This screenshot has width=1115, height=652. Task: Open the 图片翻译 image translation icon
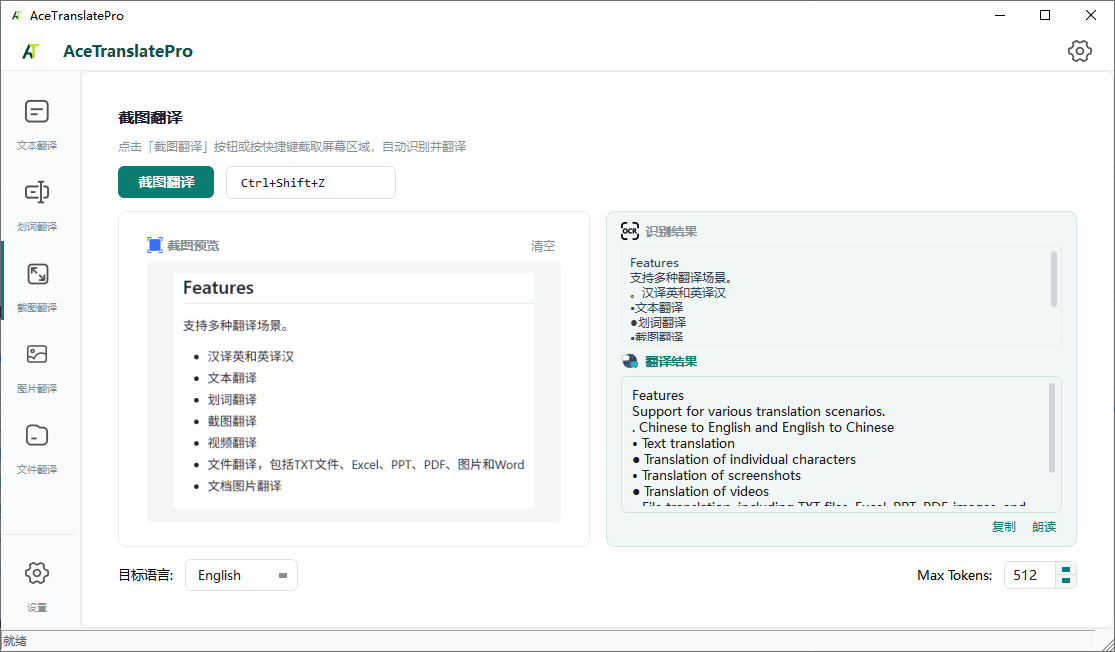coord(37,354)
